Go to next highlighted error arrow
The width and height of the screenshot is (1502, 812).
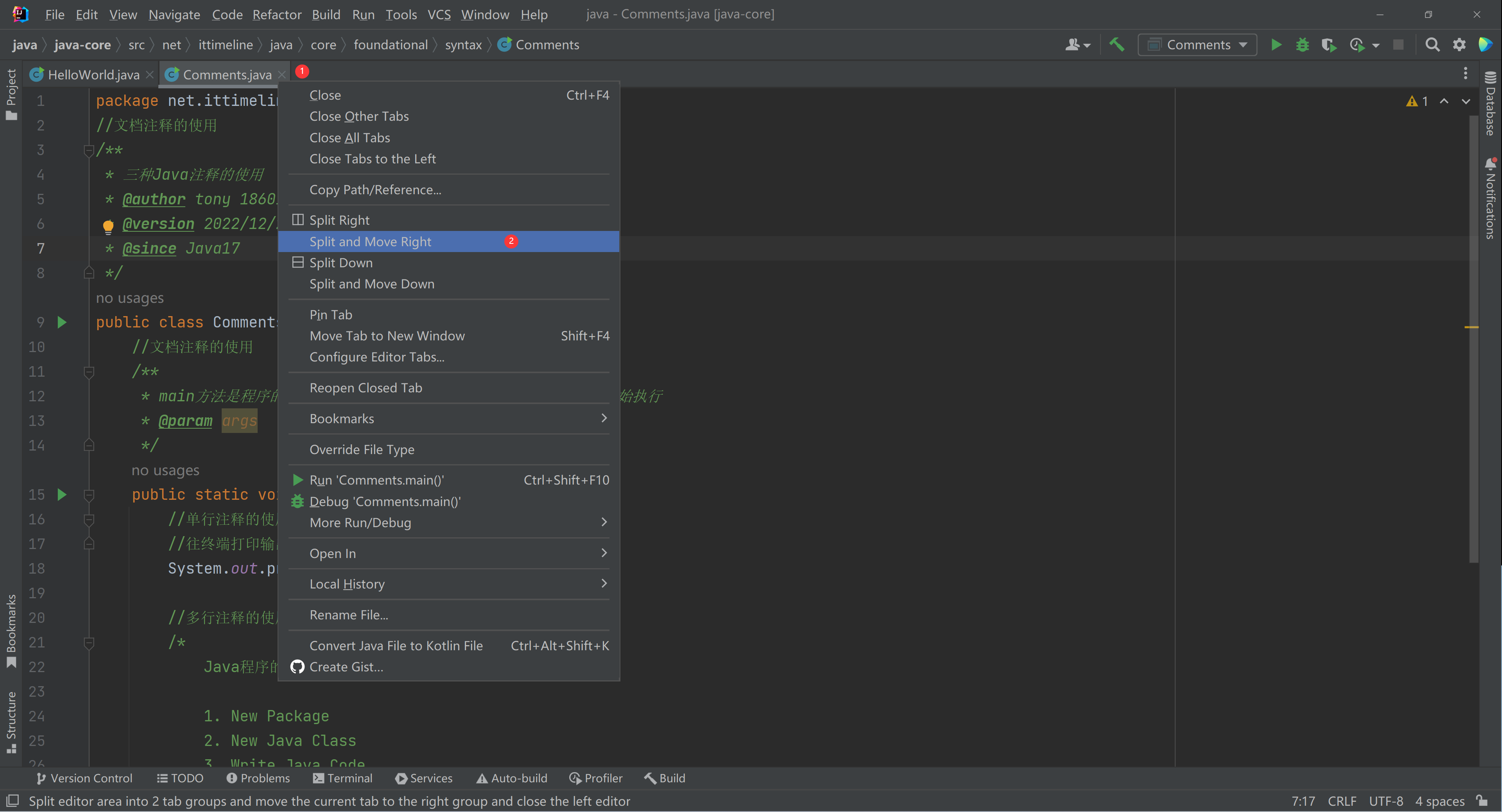tap(1465, 102)
